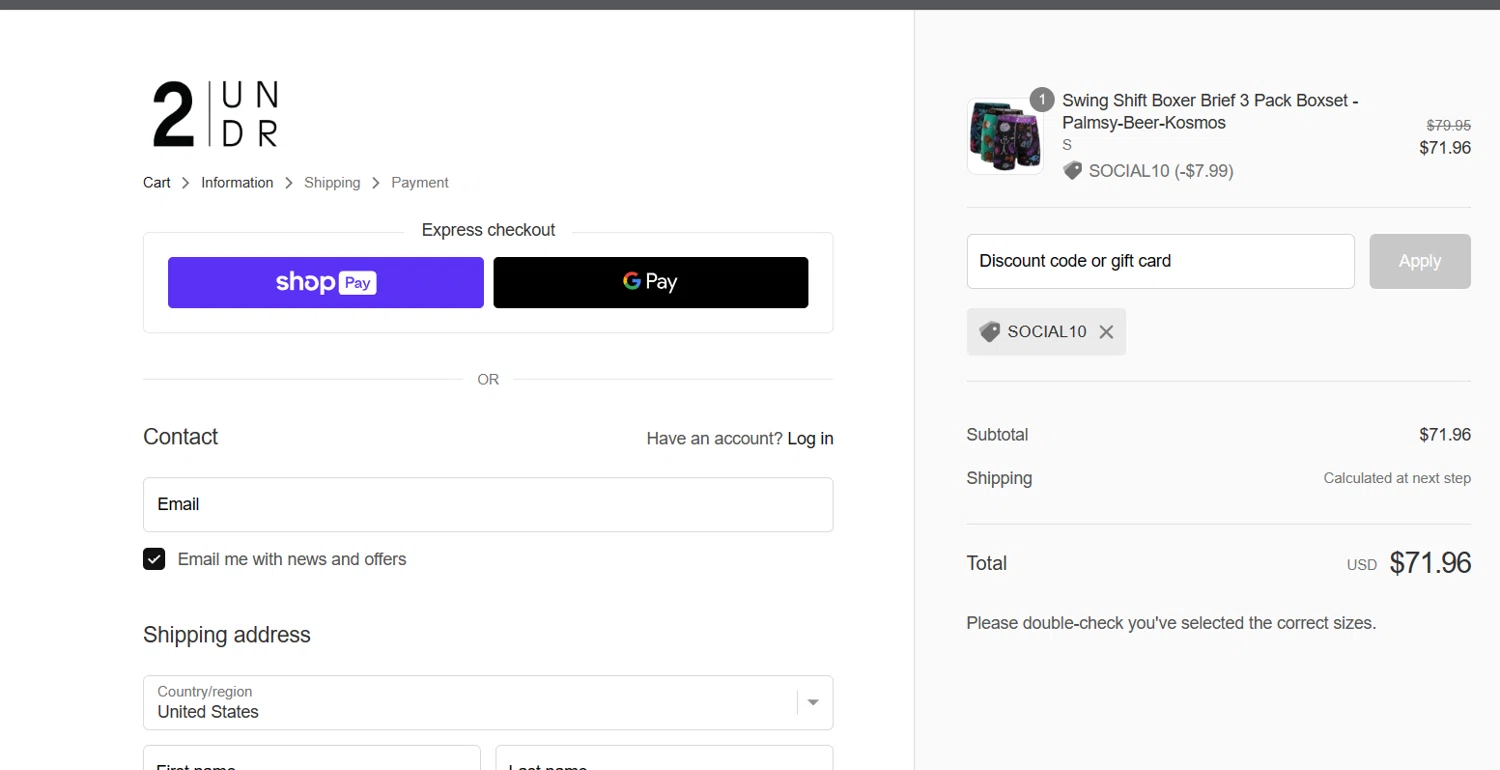Viewport: 1500px width, 770px height.
Task: Select the Payment breadcrumb step
Action: coord(420,183)
